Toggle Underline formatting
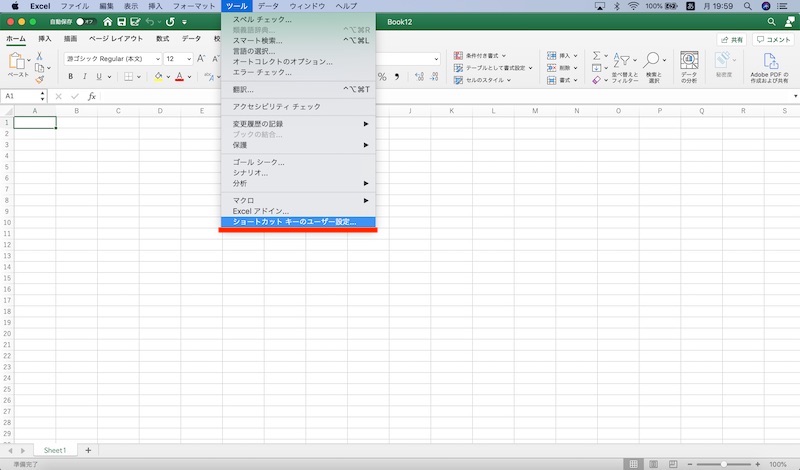The image size is (800, 470). click(x=99, y=77)
